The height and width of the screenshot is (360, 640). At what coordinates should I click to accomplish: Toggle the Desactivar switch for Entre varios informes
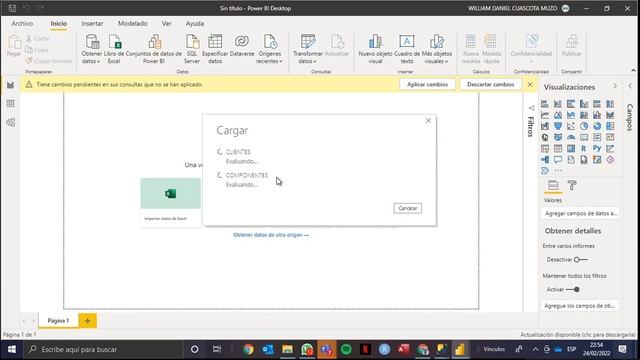pyautogui.click(x=580, y=260)
